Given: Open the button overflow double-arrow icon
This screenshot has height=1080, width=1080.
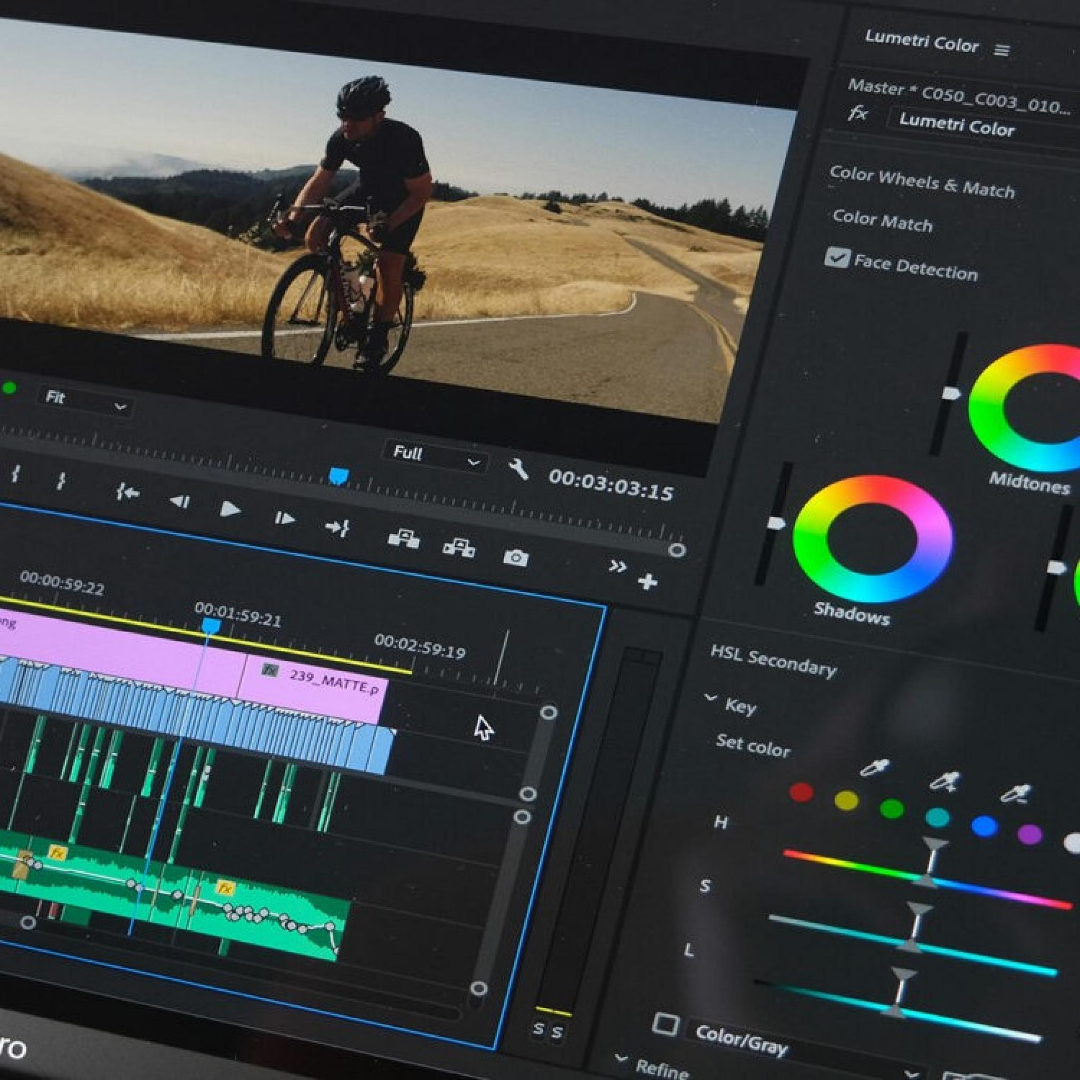Looking at the screenshot, I should click(617, 567).
